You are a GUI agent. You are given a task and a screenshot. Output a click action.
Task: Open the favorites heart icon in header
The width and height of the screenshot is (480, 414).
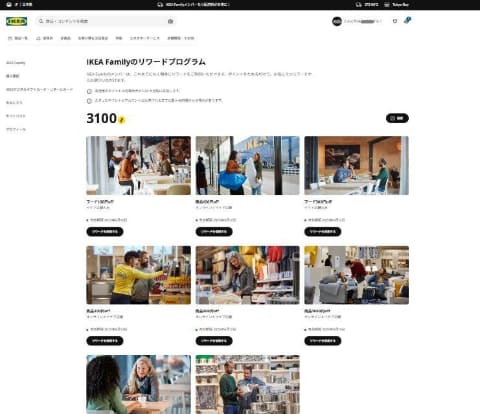click(x=395, y=21)
